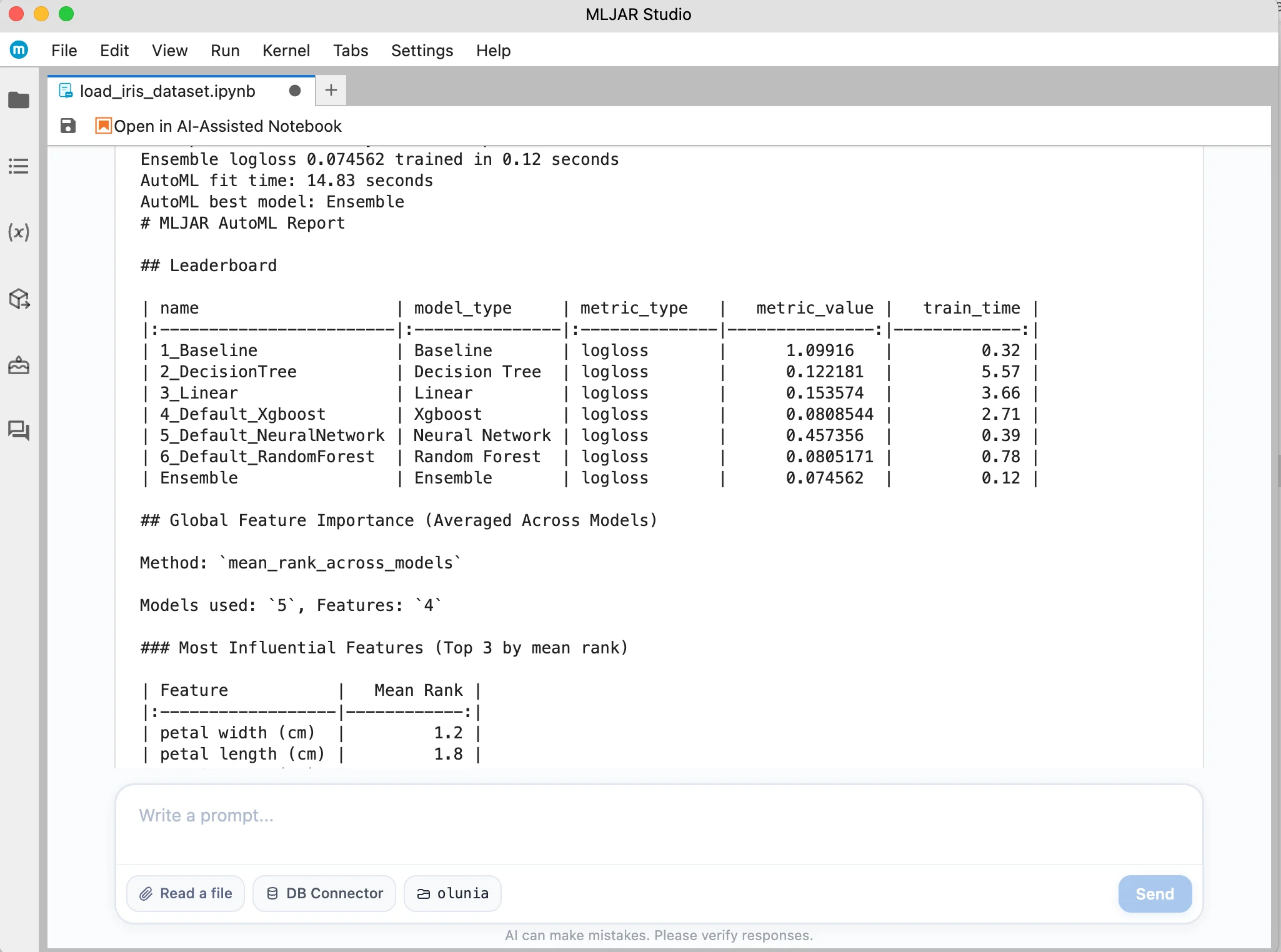
Task: Click '## Global Feature Importance' heading
Action: (x=399, y=520)
